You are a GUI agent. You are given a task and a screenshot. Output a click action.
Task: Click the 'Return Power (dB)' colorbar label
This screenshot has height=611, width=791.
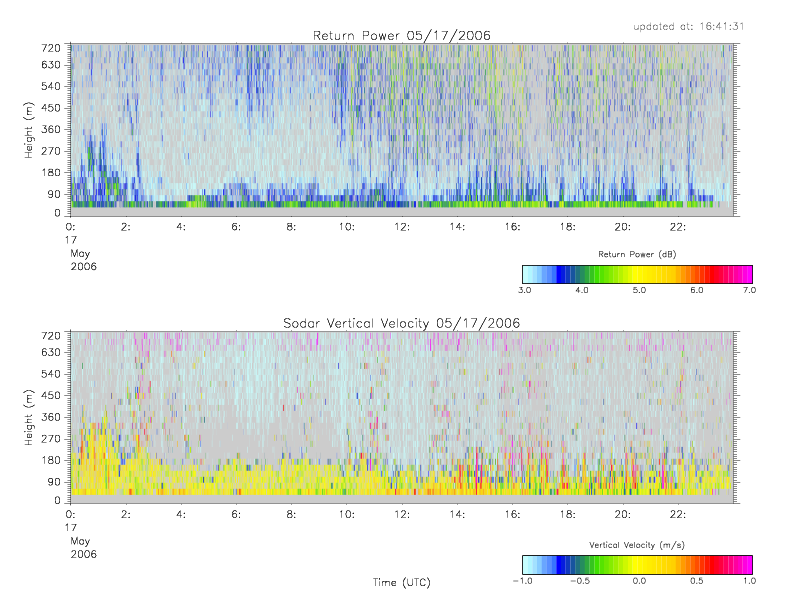637,254
